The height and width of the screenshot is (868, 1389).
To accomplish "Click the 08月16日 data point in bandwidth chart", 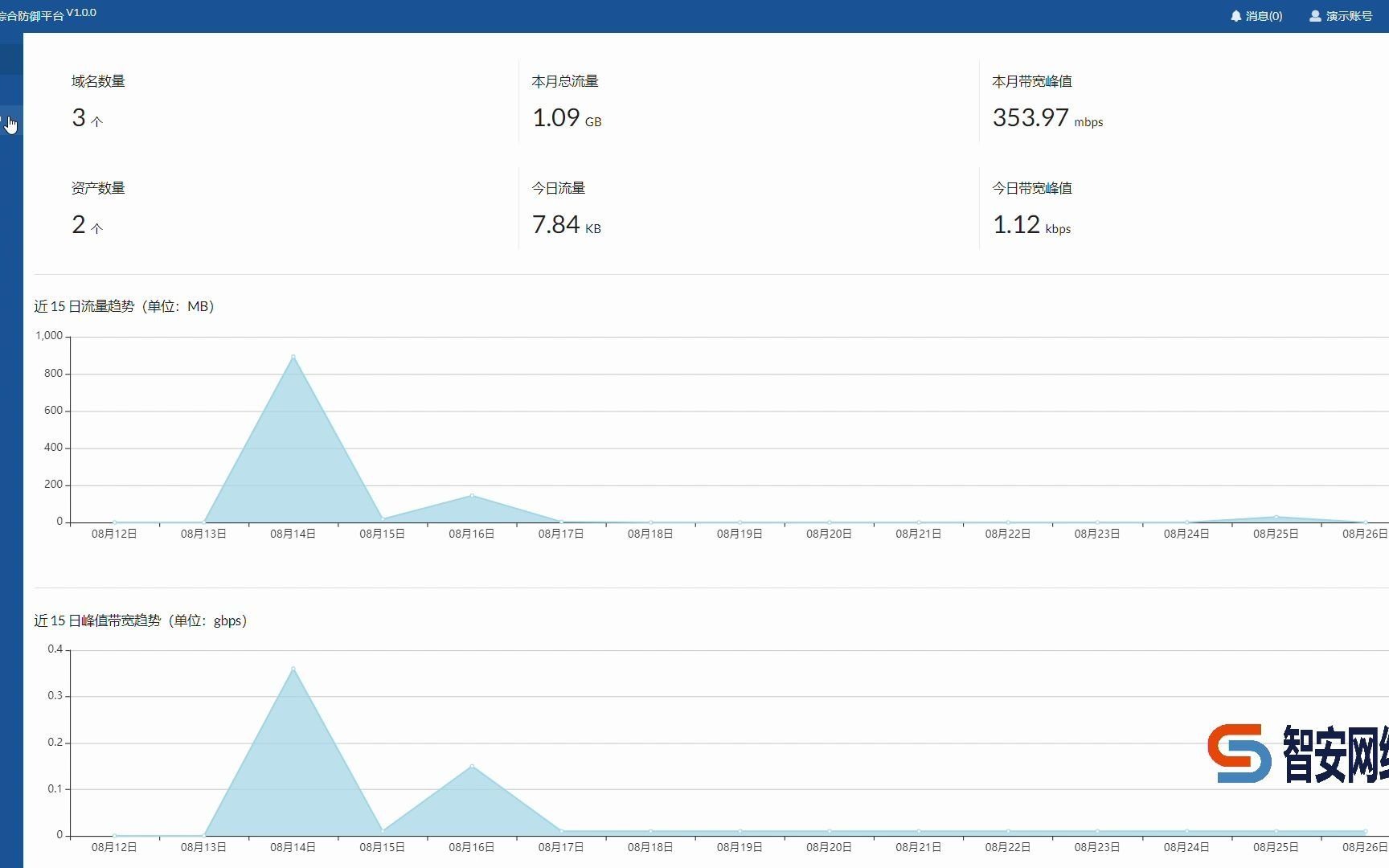I will 472,767.
